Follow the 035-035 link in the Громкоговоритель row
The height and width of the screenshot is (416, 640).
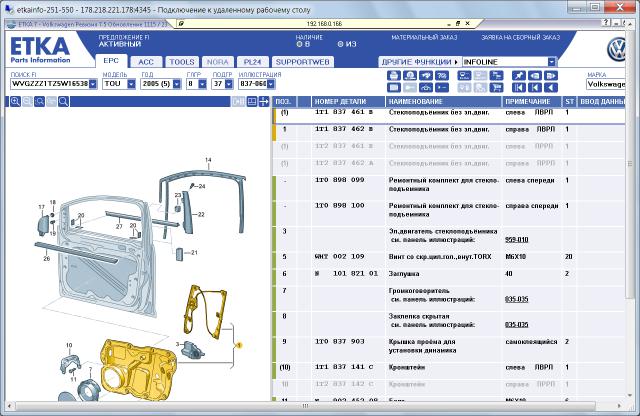516,299
